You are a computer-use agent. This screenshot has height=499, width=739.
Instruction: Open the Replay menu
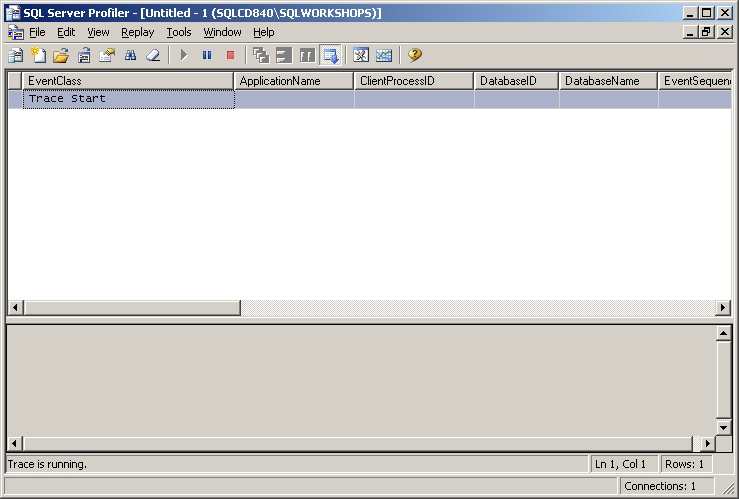tap(138, 33)
